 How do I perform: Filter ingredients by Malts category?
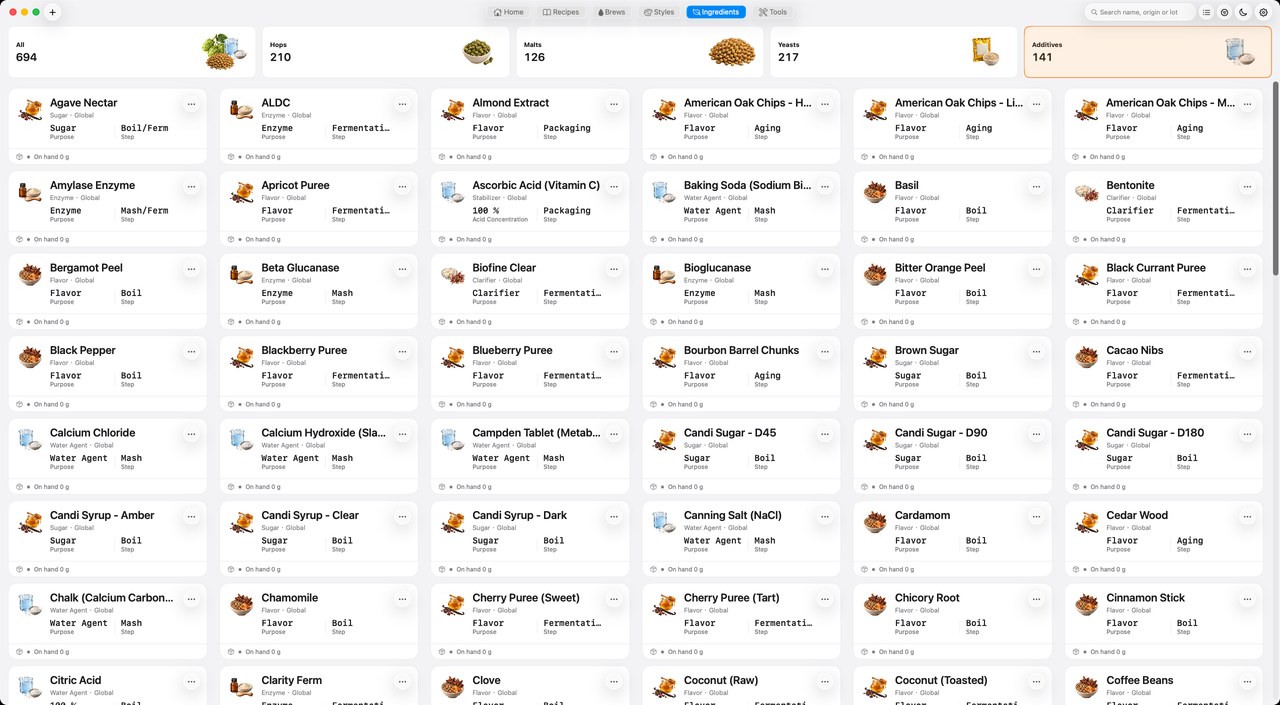(640, 52)
